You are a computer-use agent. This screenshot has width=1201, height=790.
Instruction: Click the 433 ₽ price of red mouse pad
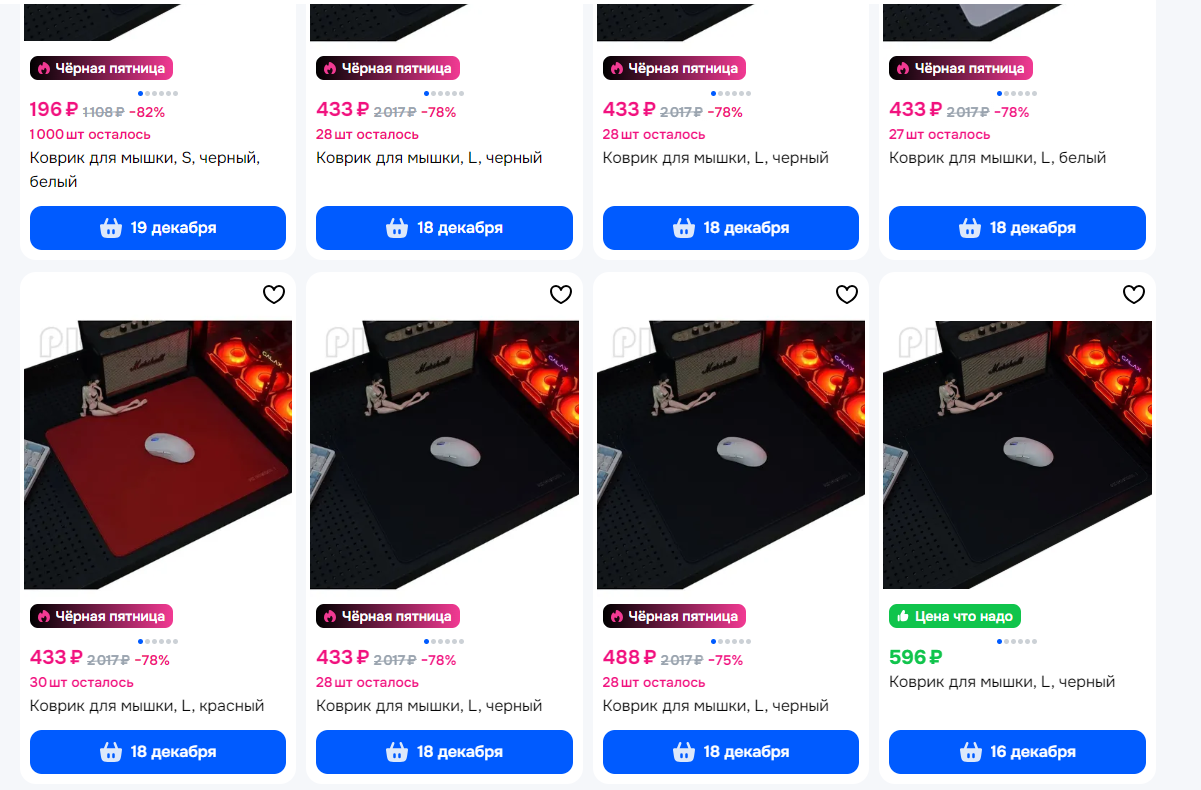tap(56, 658)
